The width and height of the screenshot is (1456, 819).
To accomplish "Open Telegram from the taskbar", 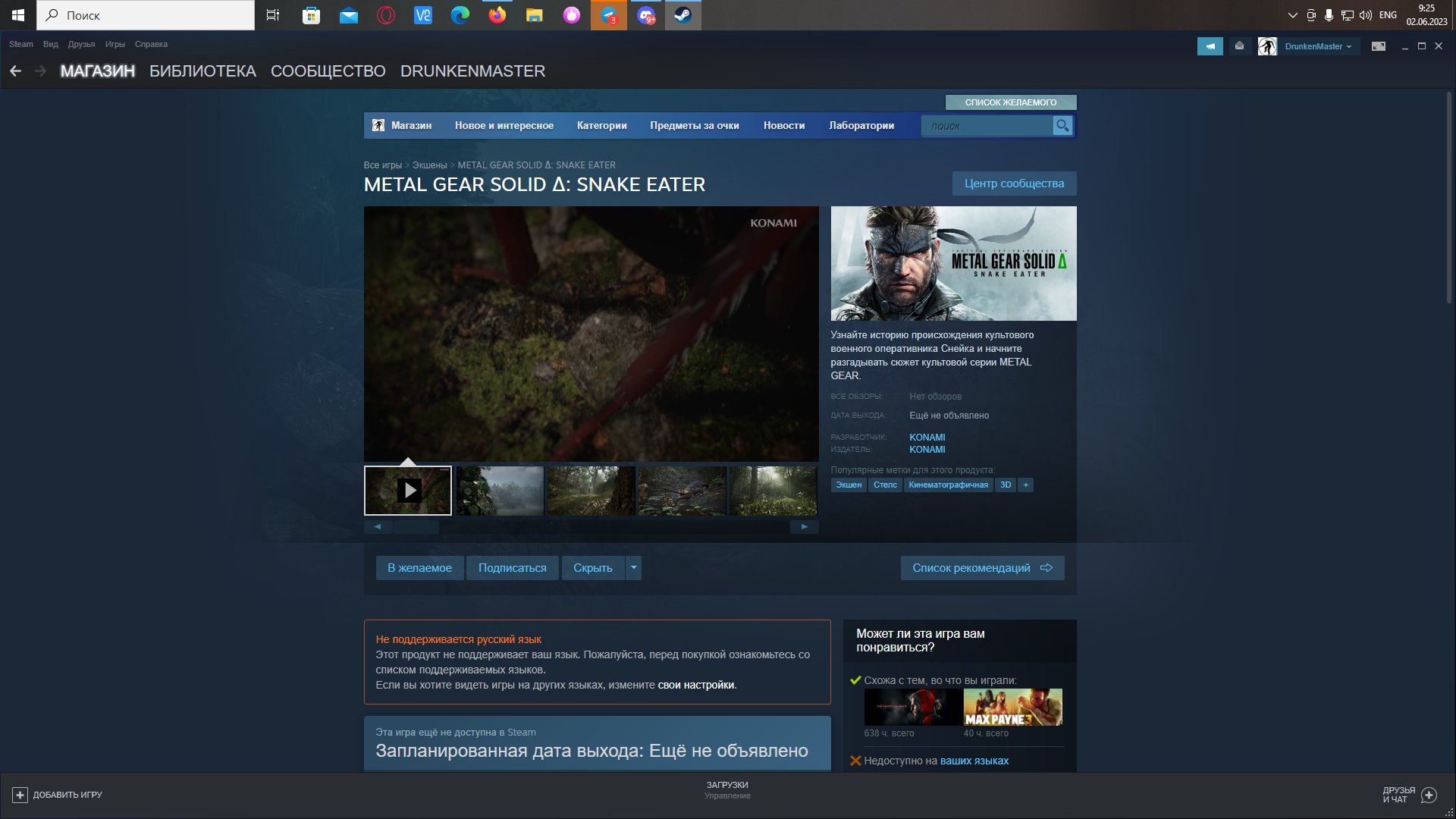I will (609, 15).
